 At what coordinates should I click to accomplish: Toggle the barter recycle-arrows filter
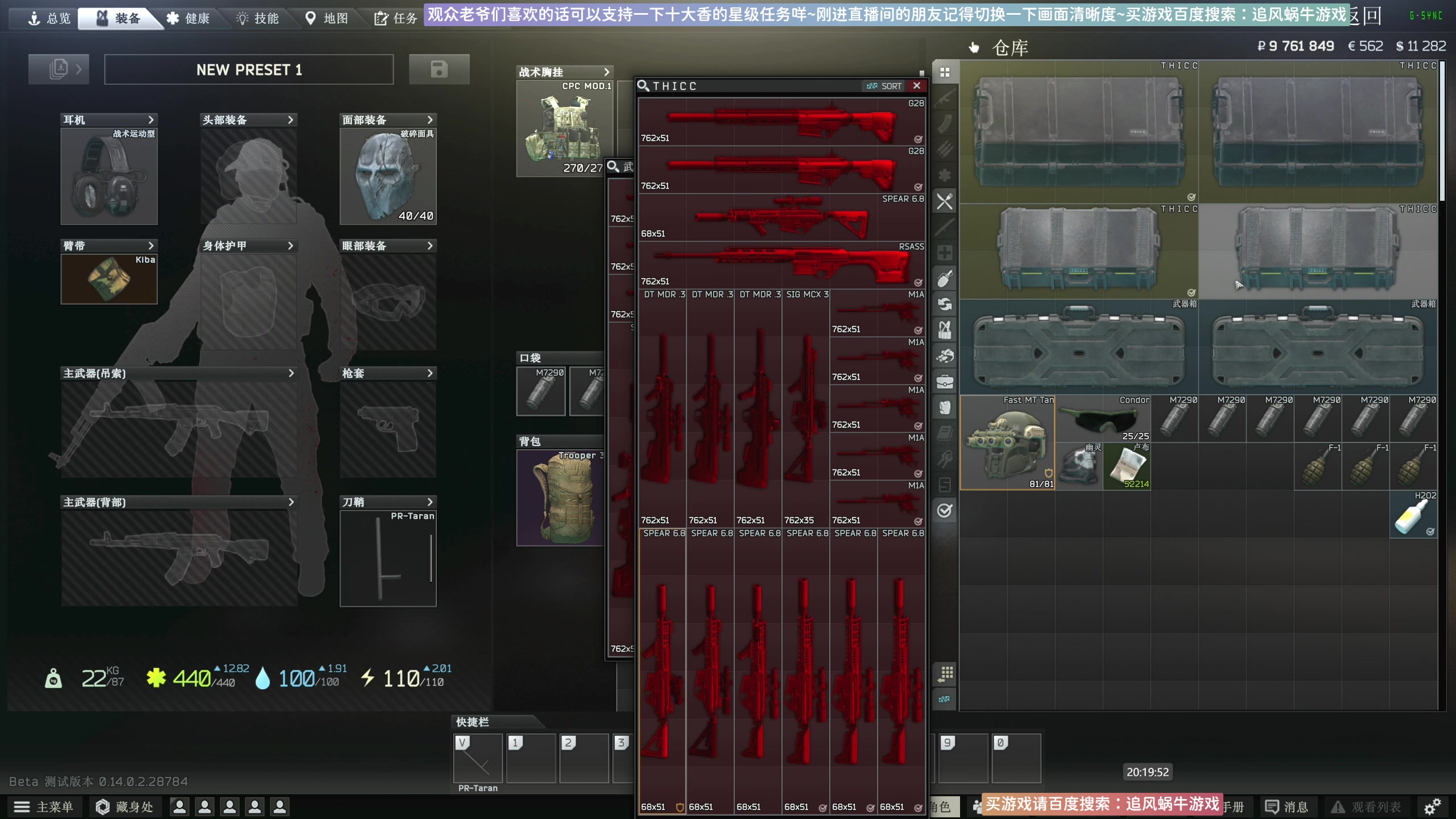pyautogui.click(x=945, y=304)
